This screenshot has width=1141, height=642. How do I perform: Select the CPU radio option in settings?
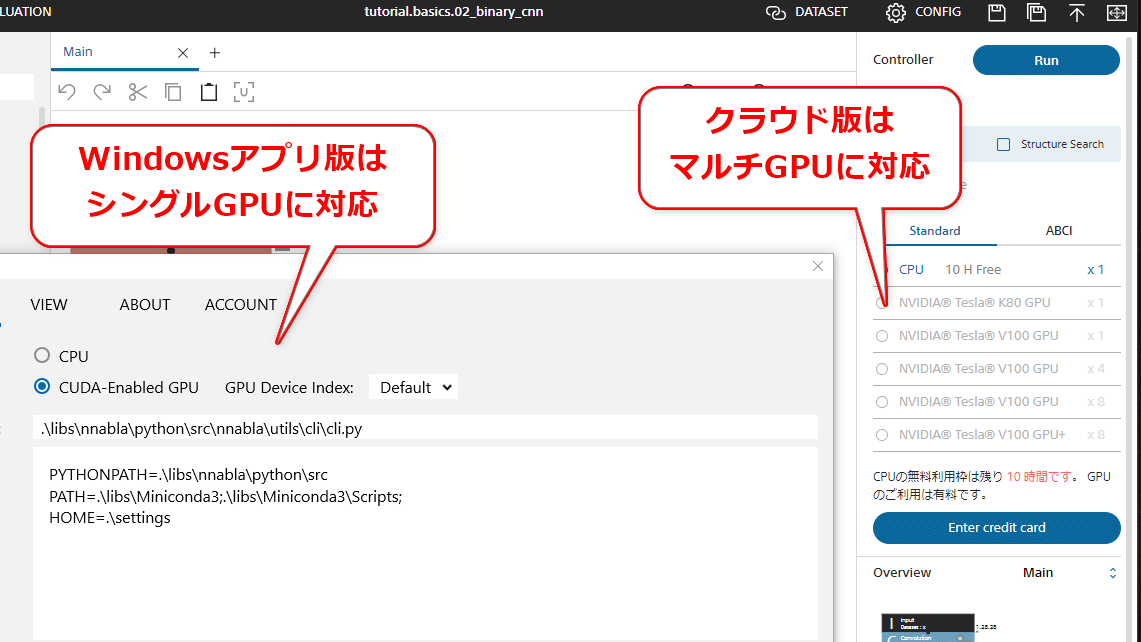42,356
